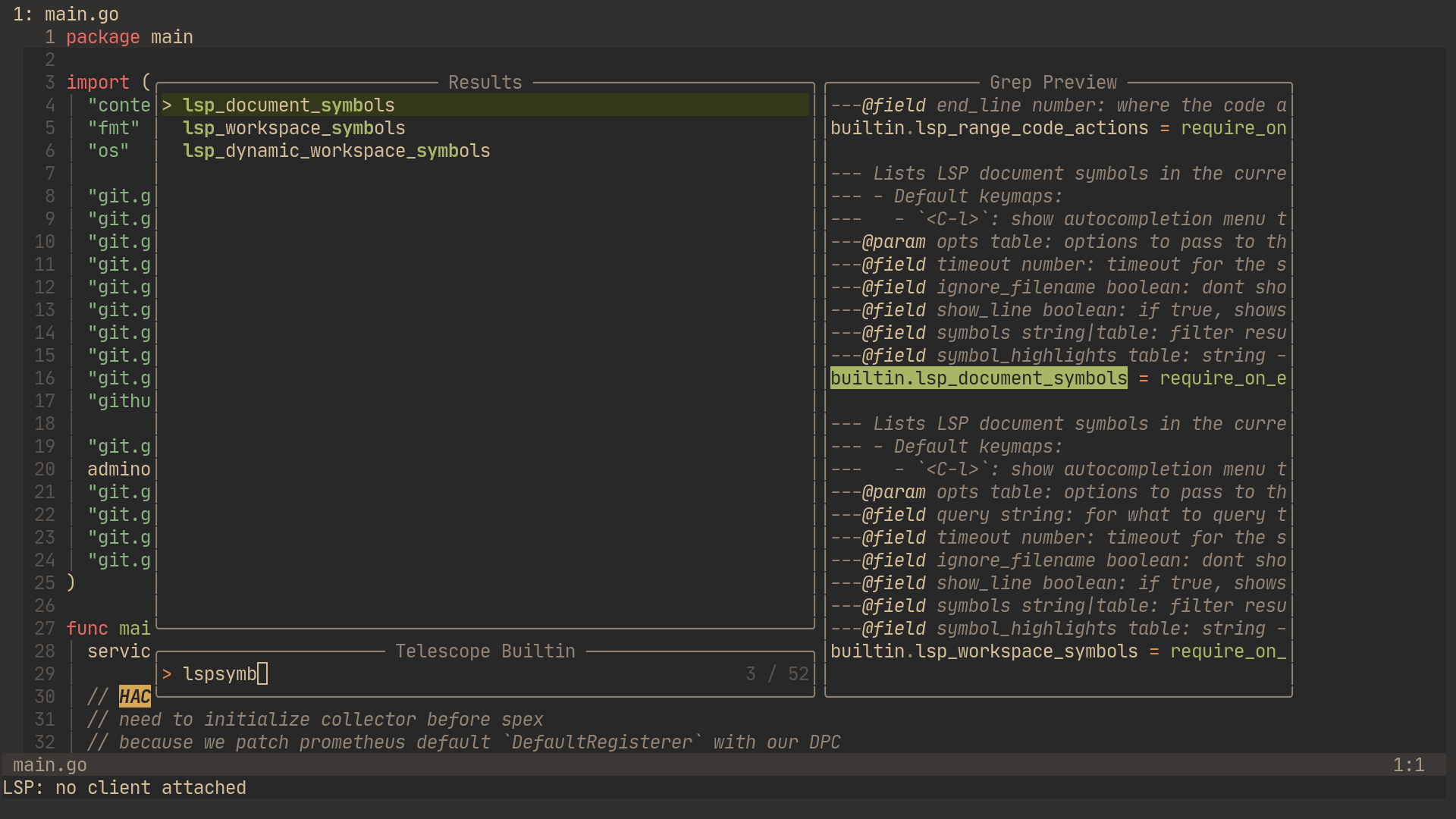Click the package main keyword on line 1
The width and height of the screenshot is (1456, 819).
point(103,36)
